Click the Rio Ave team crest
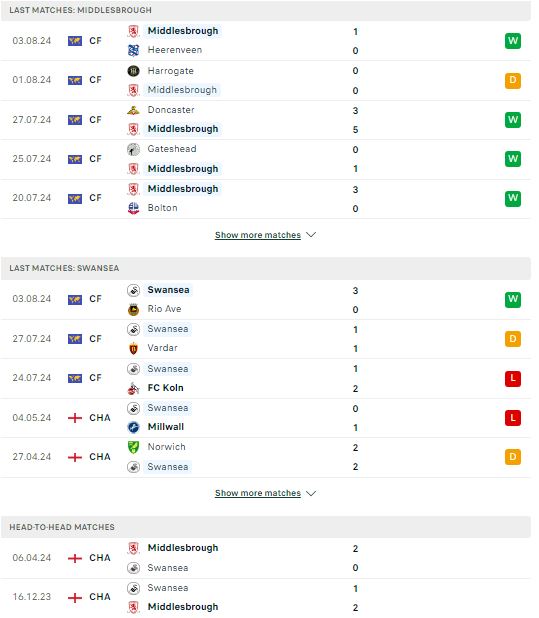The height and width of the screenshot is (618, 539). pos(134,310)
